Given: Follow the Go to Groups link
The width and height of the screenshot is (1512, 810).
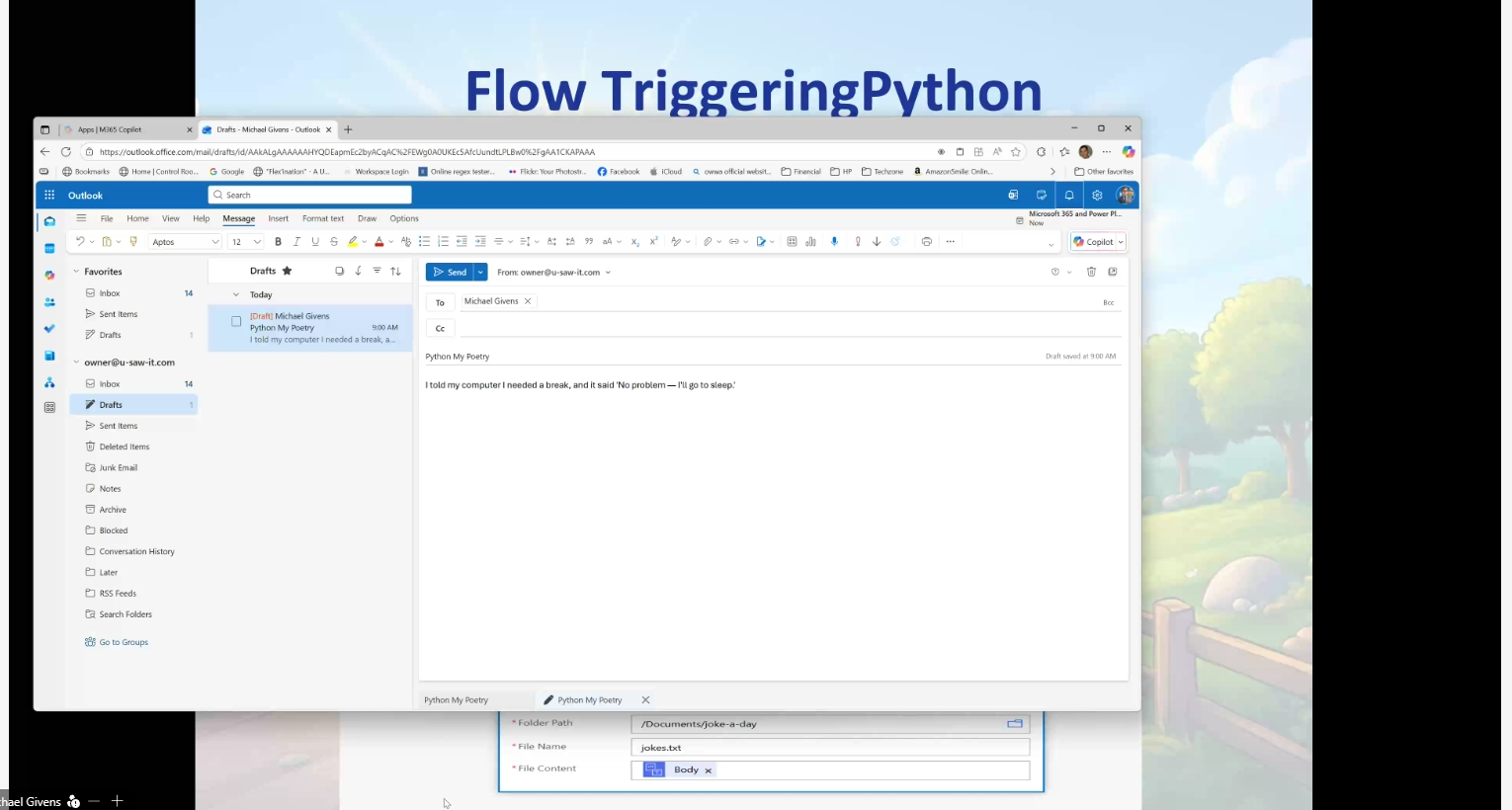Looking at the screenshot, I should pyautogui.click(x=124, y=642).
